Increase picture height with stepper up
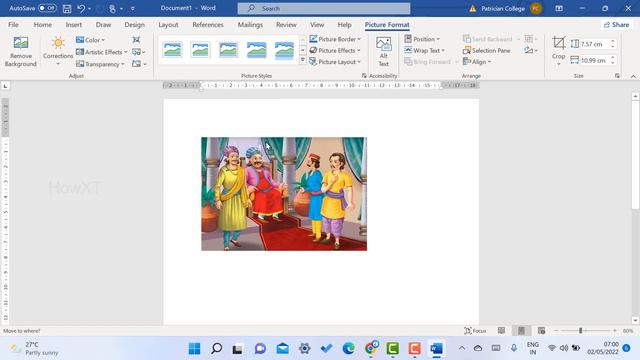 (x=613, y=41)
